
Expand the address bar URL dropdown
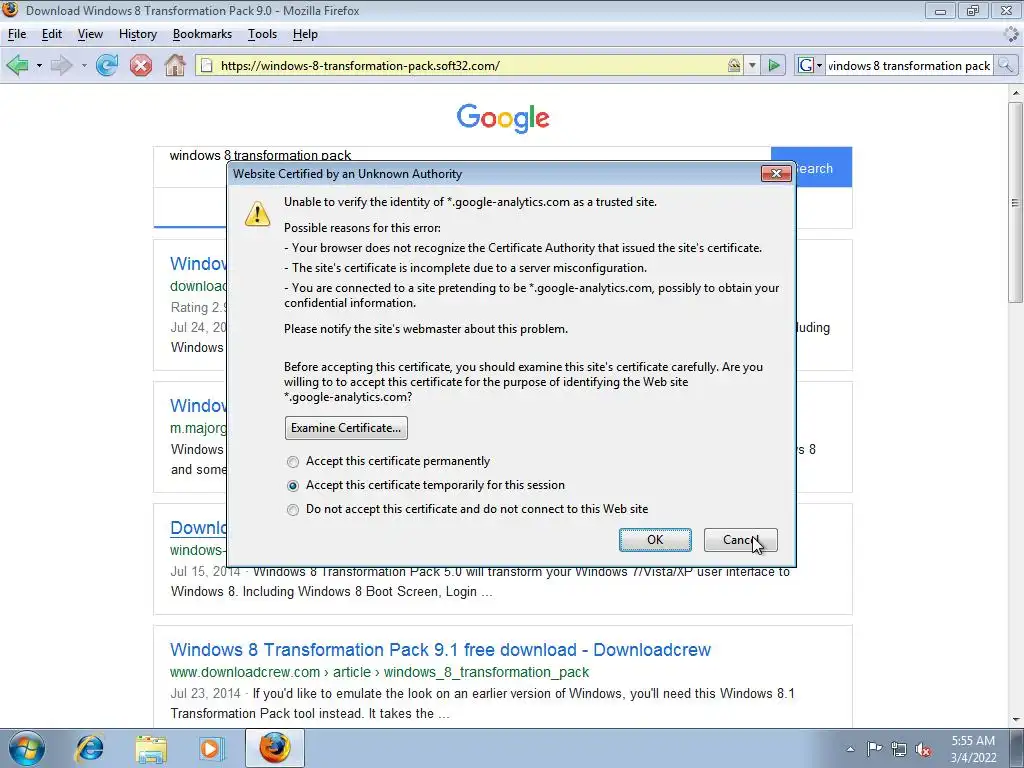752,65
